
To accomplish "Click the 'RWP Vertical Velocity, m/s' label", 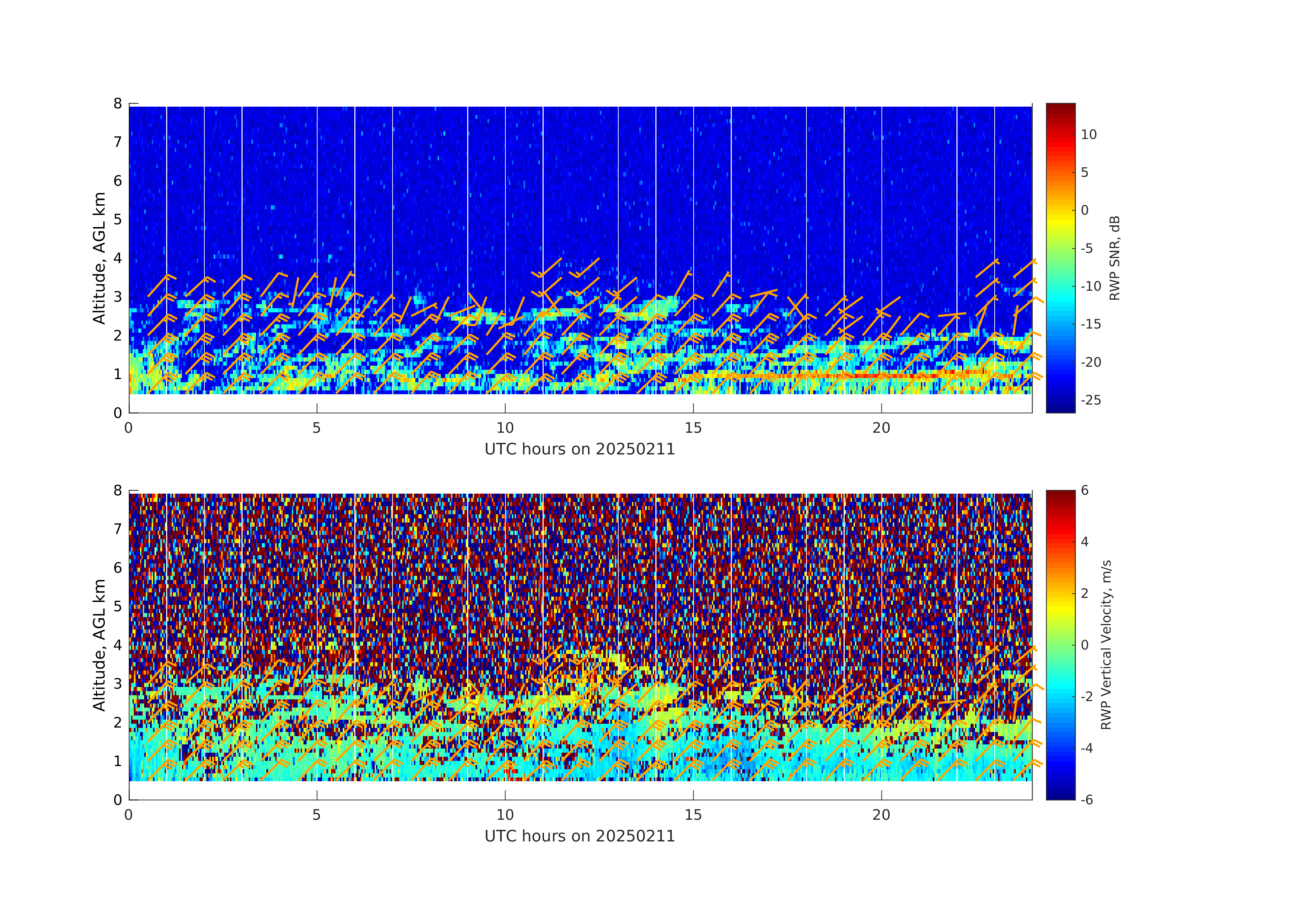I will [x=1106, y=645].
